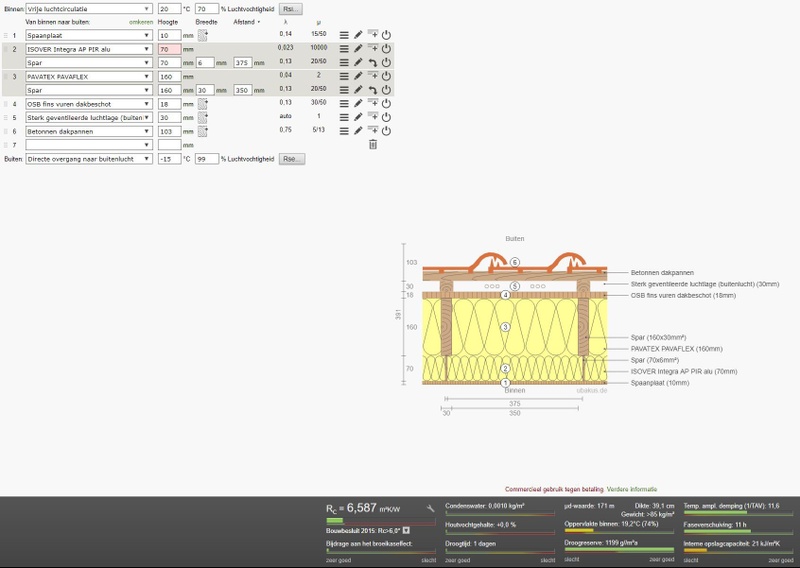Disable OSB fins vuren layer via power icon

386,104
